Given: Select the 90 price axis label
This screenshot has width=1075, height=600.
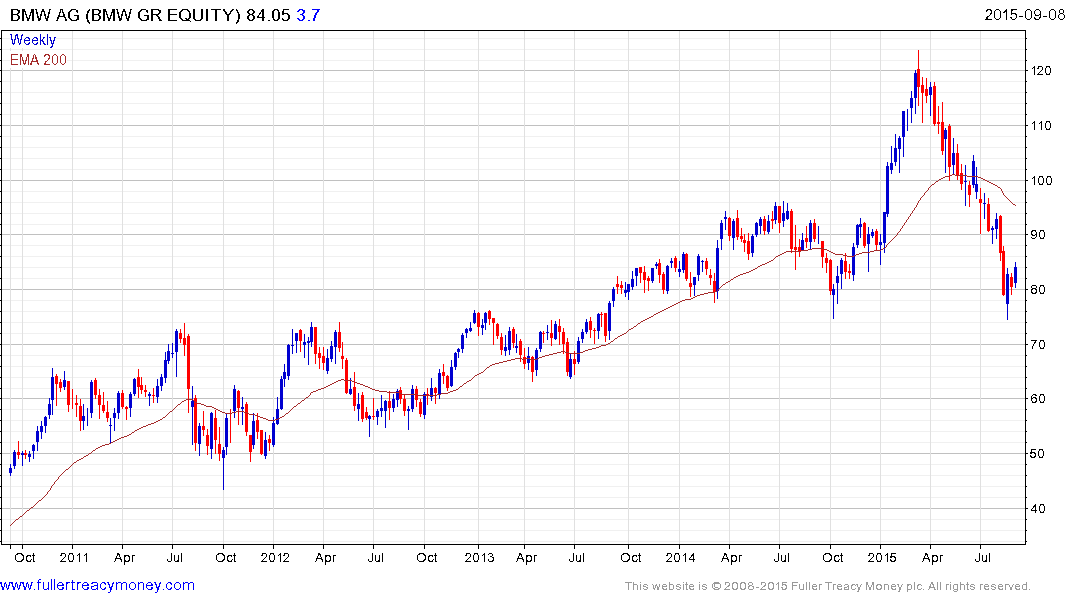Looking at the screenshot, I should [x=1038, y=235].
